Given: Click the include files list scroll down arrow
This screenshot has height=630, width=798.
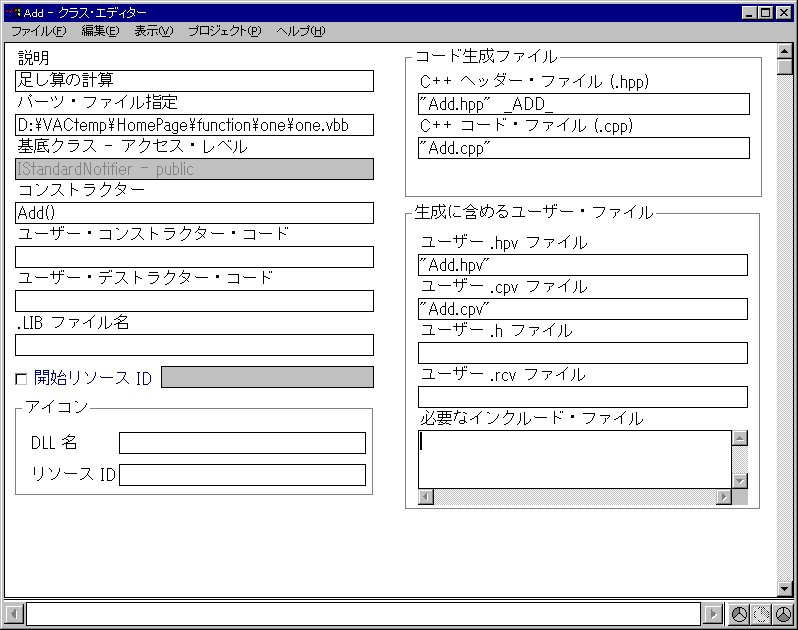Looking at the screenshot, I should click(x=740, y=481).
